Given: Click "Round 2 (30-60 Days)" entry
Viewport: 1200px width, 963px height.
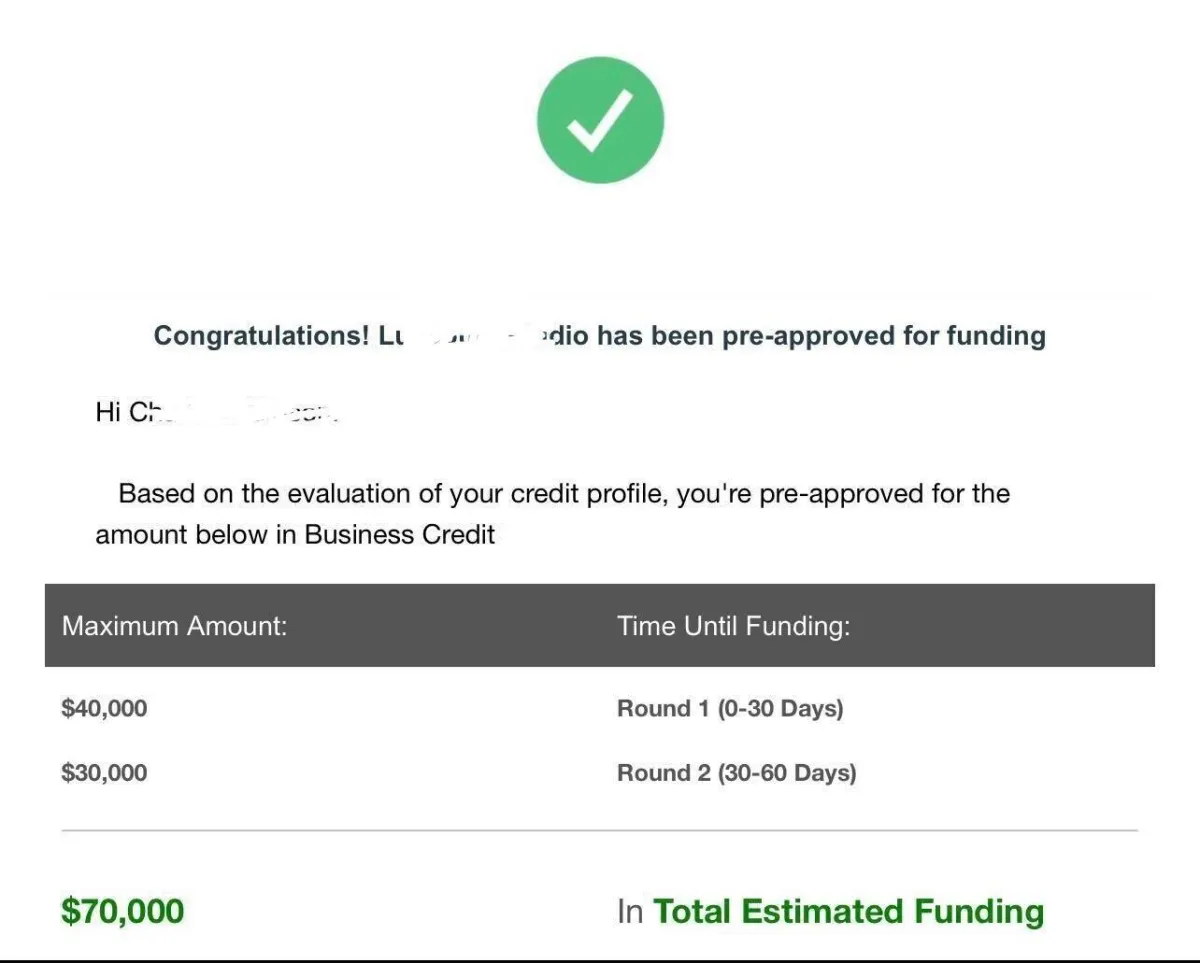Looking at the screenshot, I should (736, 773).
